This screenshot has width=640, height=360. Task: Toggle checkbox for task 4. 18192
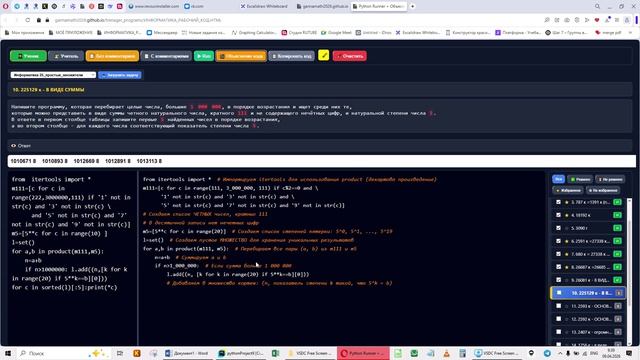point(559,215)
